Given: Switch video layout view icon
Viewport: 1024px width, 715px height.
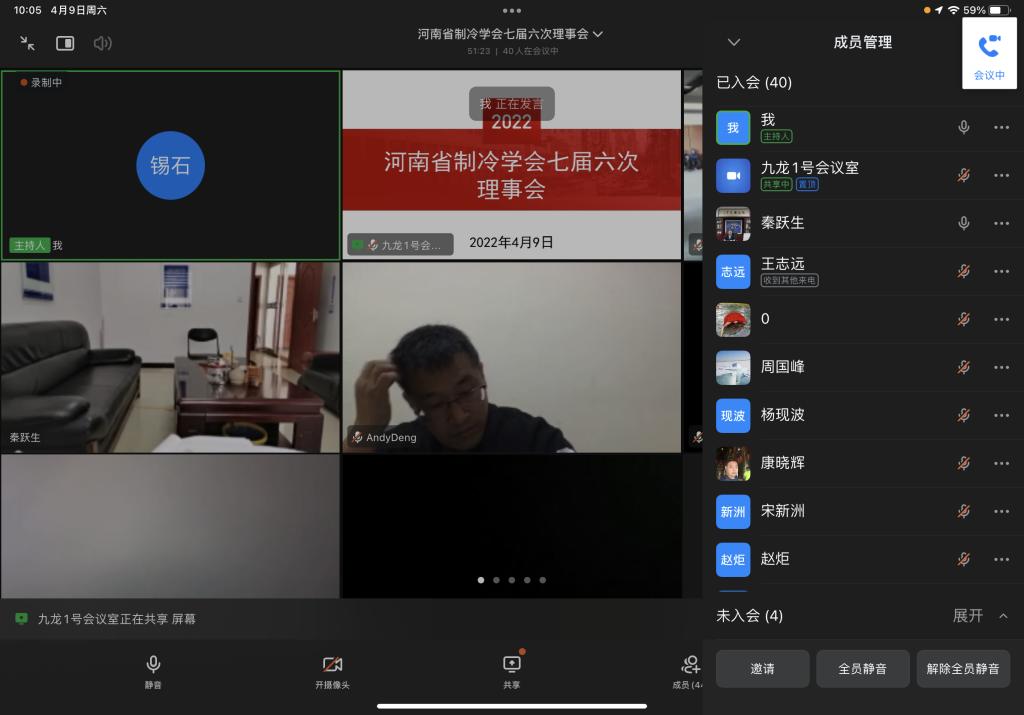Looking at the screenshot, I should point(65,43).
